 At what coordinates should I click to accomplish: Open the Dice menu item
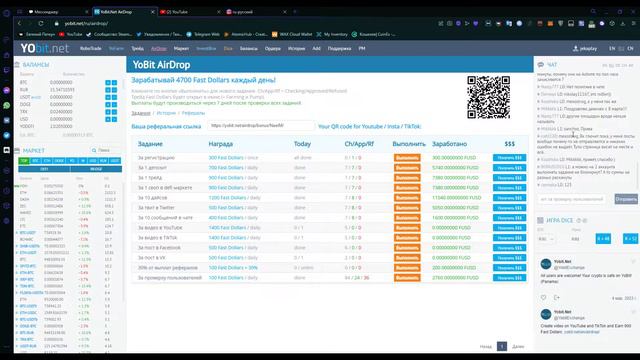pyautogui.click(x=228, y=49)
